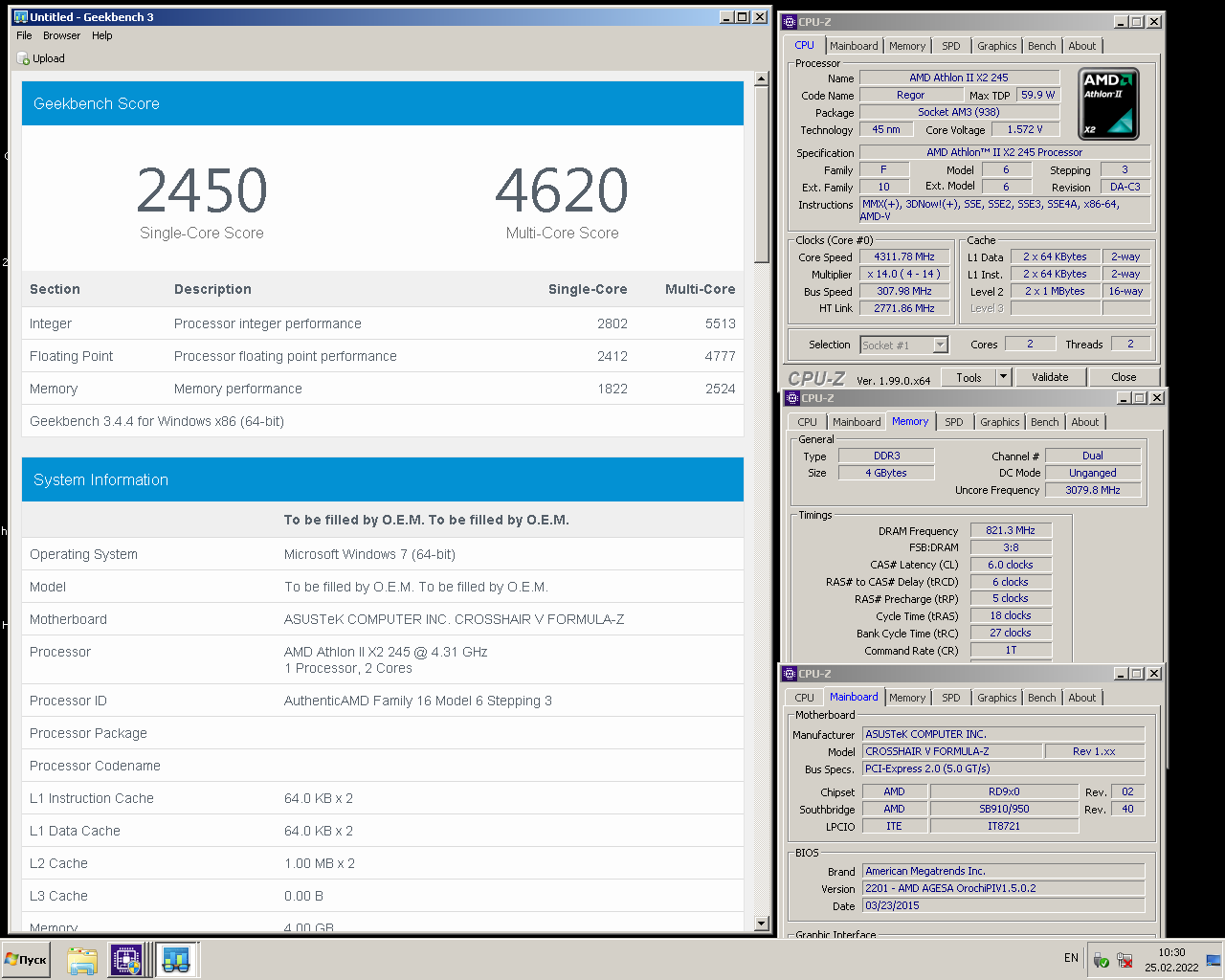
Task: Click the motherboard model CROSSHAIR V FORMULA-Z field
Action: [952, 751]
